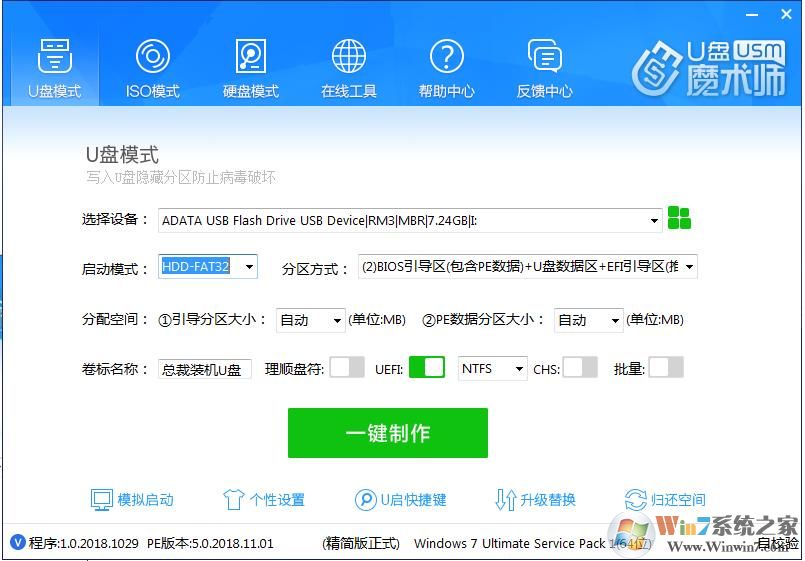Click the green 一键制作 button
Image resolution: width=805 pixels, height=561 pixels.
[388, 433]
